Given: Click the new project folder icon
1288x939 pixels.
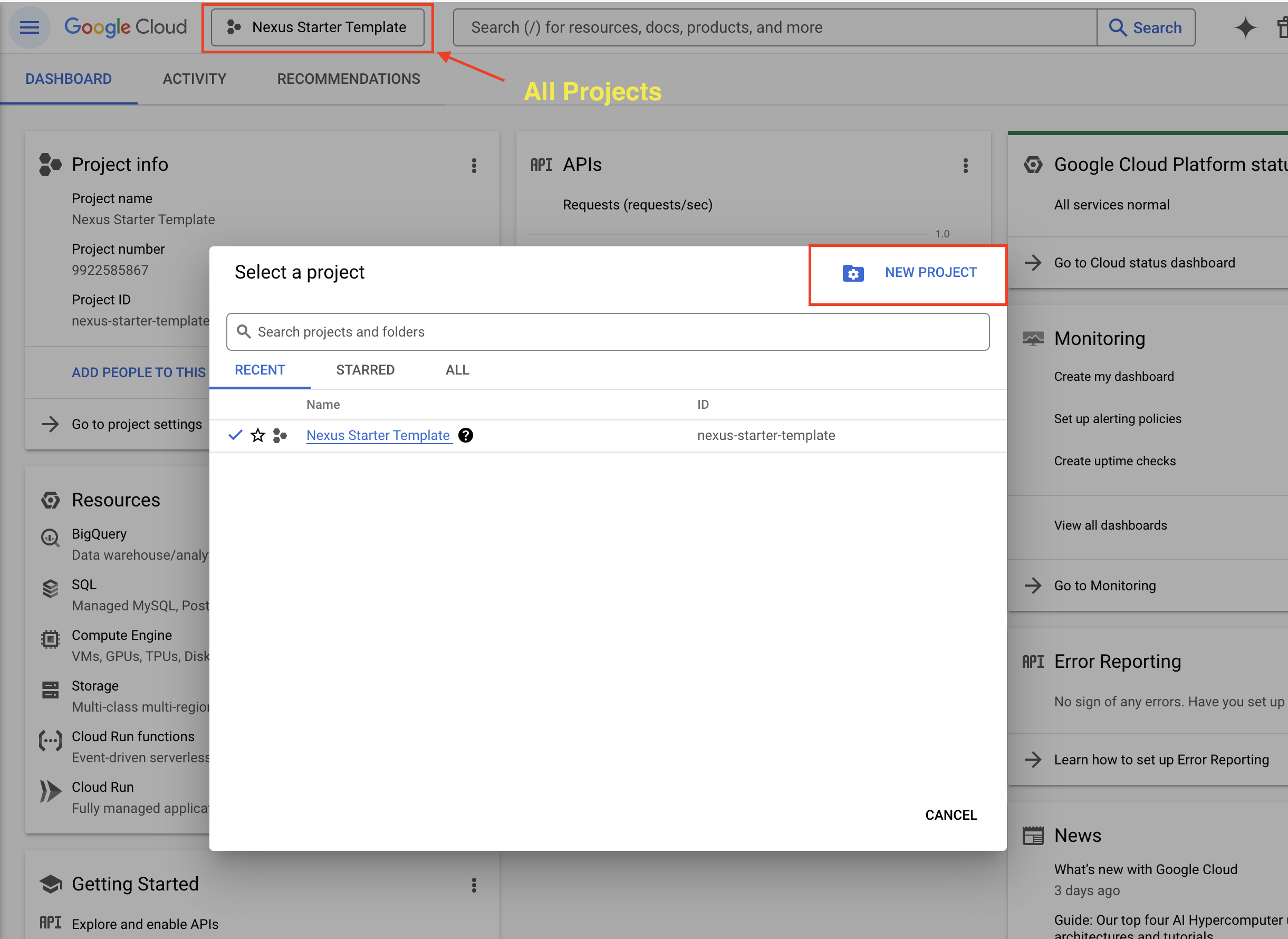Looking at the screenshot, I should 853,273.
